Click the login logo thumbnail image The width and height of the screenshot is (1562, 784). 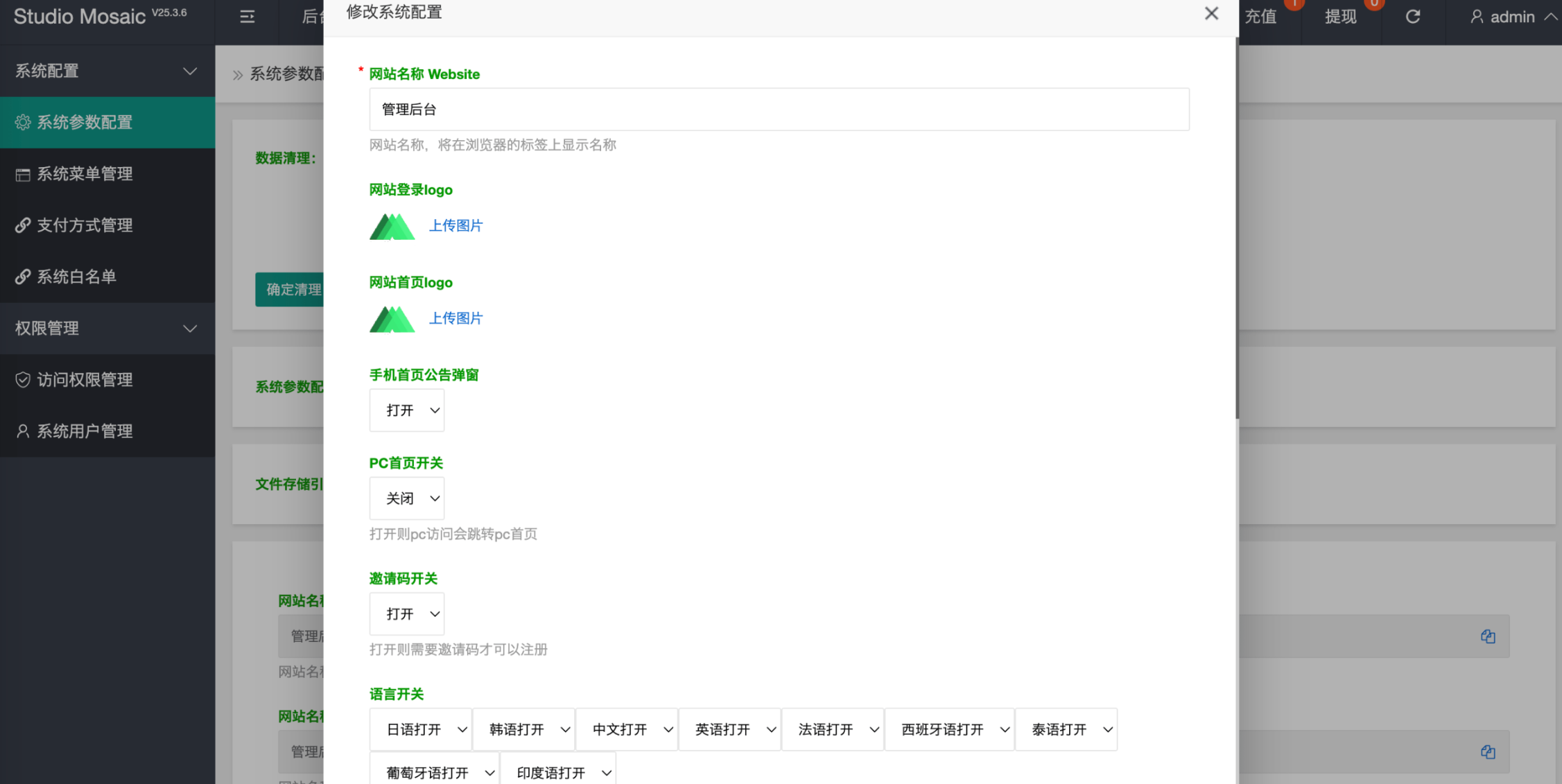click(392, 226)
